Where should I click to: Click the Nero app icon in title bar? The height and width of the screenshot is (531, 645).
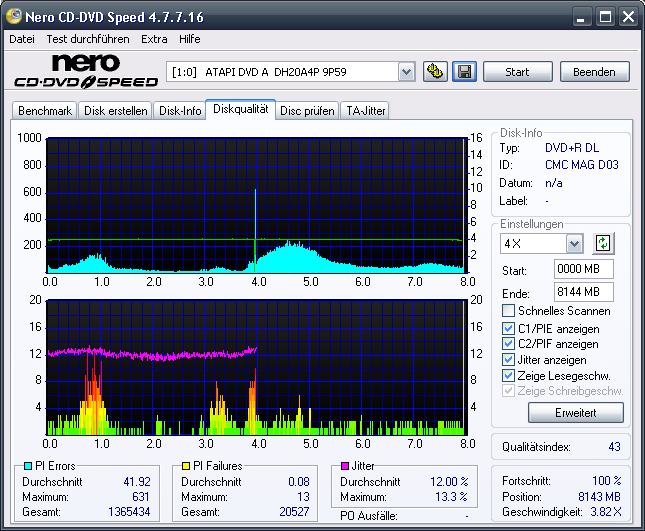click(x=14, y=16)
